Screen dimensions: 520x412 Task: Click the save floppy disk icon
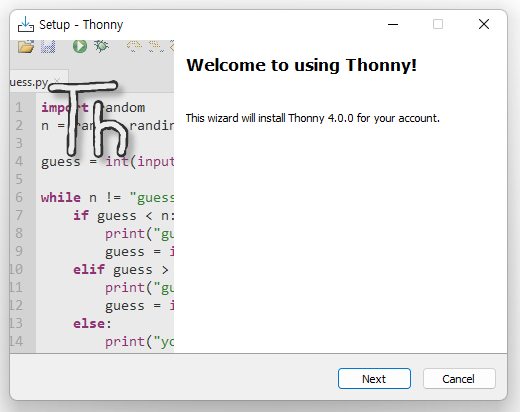[48, 46]
